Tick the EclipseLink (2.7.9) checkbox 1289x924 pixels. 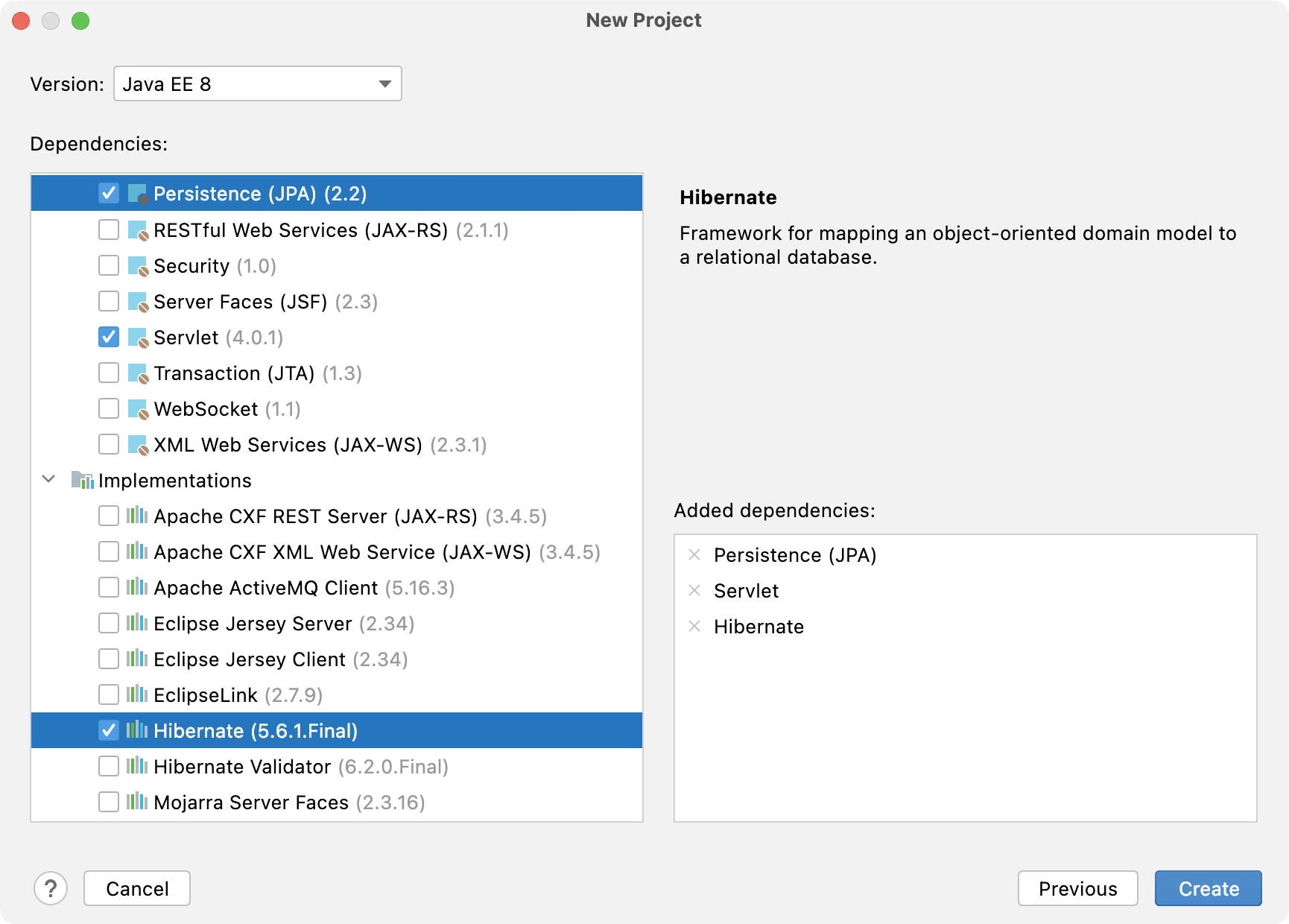tap(109, 694)
